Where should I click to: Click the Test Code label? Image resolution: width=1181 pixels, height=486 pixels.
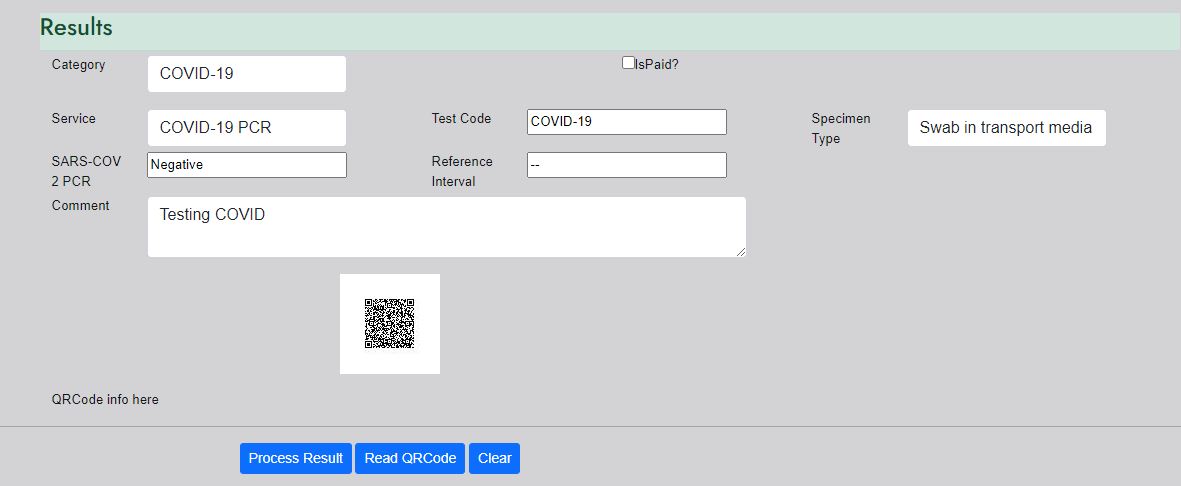461,118
